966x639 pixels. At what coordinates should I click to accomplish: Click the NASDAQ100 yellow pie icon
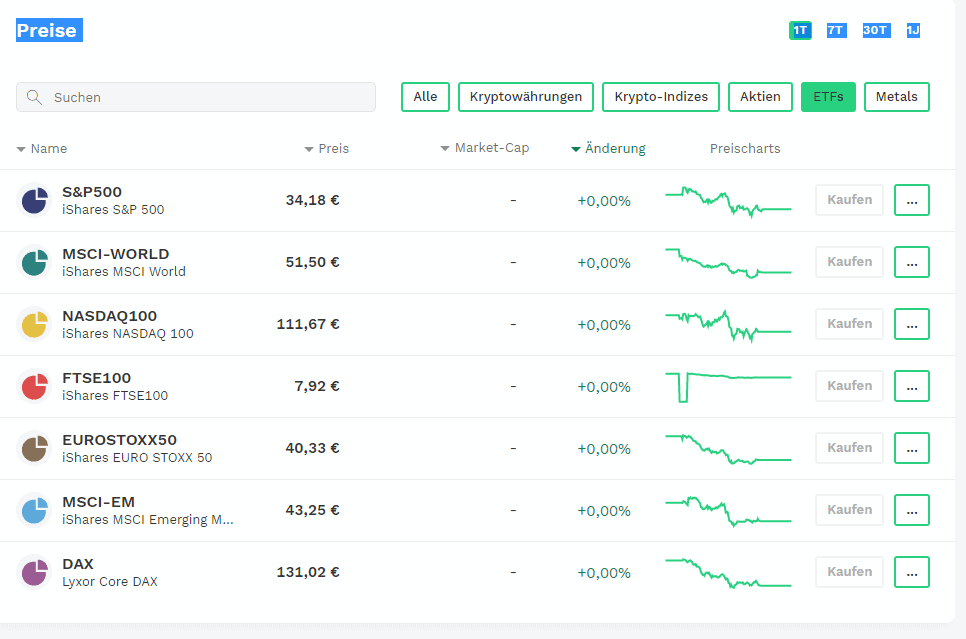[x=34, y=324]
